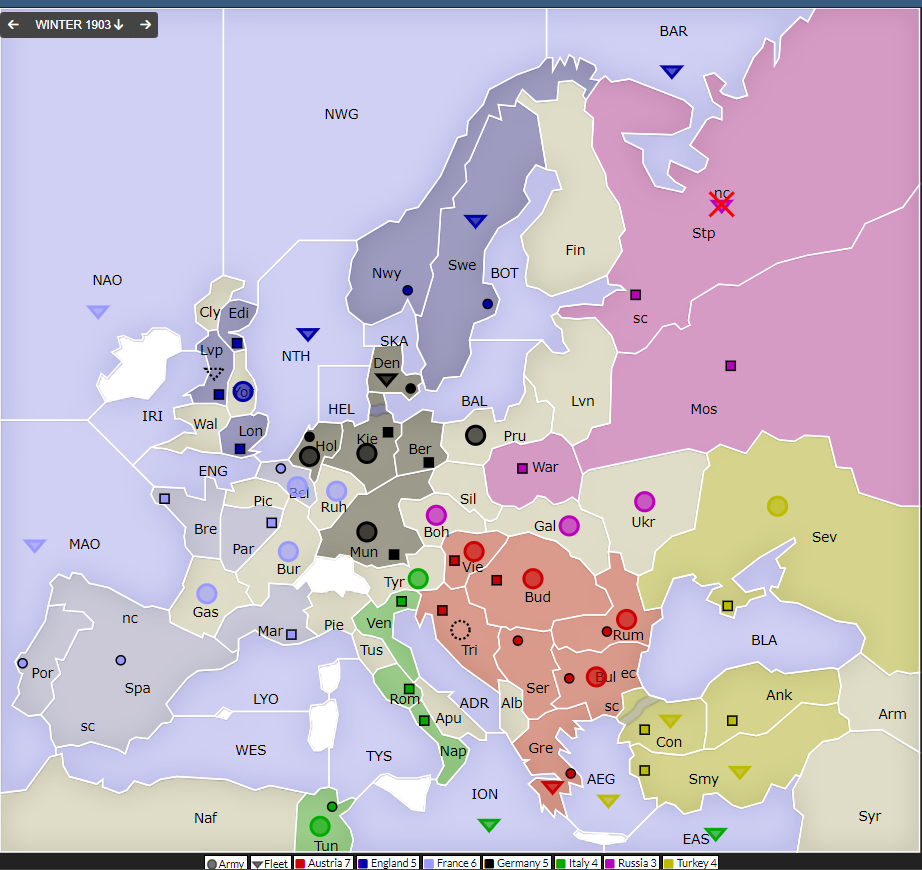Viewport: 922px width, 870px height.
Task: Click the Syr territory label
Action: (x=870, y=816)
